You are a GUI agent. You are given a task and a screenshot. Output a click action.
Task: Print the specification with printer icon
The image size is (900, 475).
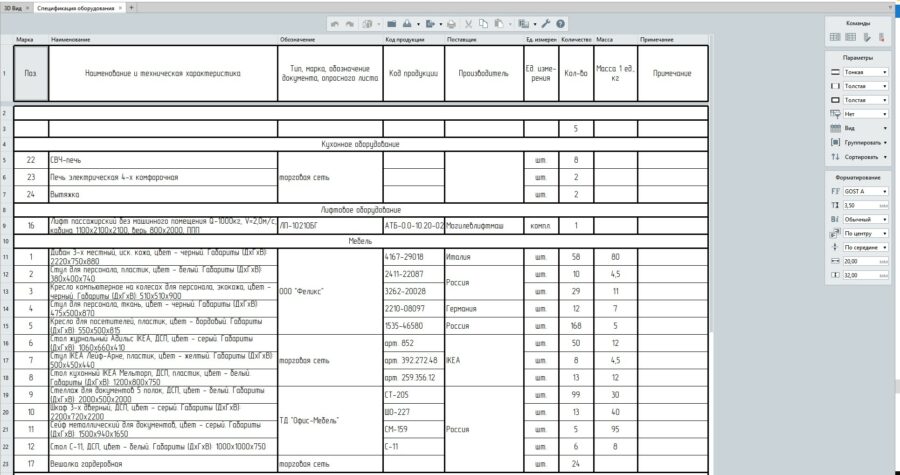[x=452, y=24]
